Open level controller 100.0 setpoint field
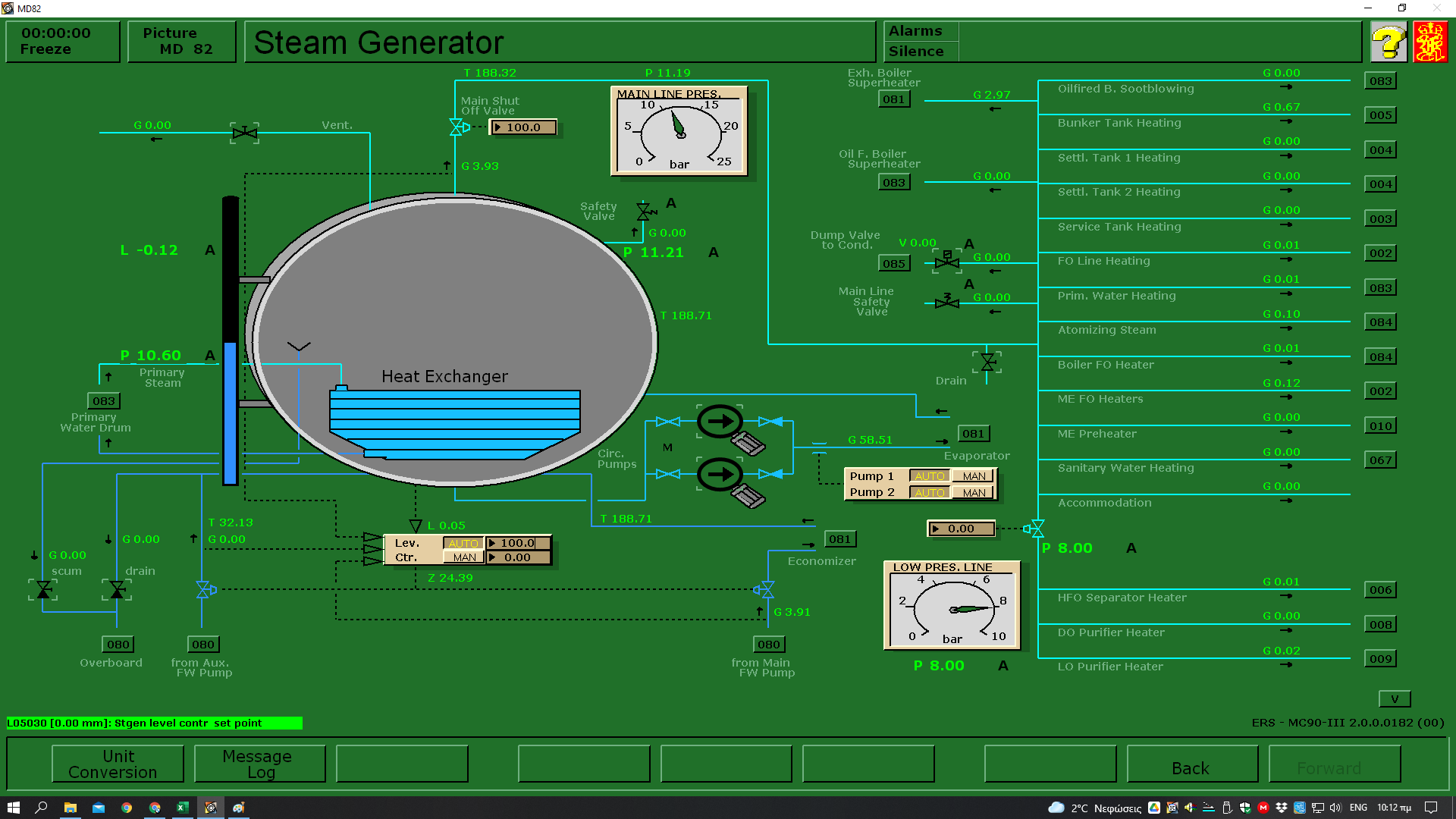 pyautogui.click(x=518, y=543)
